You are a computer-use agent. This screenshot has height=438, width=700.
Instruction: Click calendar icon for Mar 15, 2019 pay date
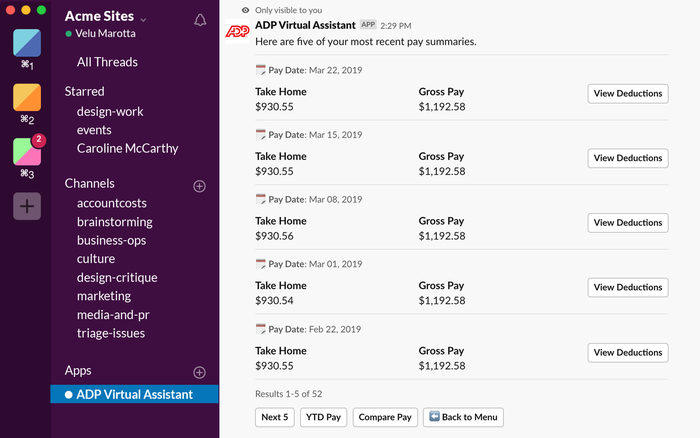[260, 134]
